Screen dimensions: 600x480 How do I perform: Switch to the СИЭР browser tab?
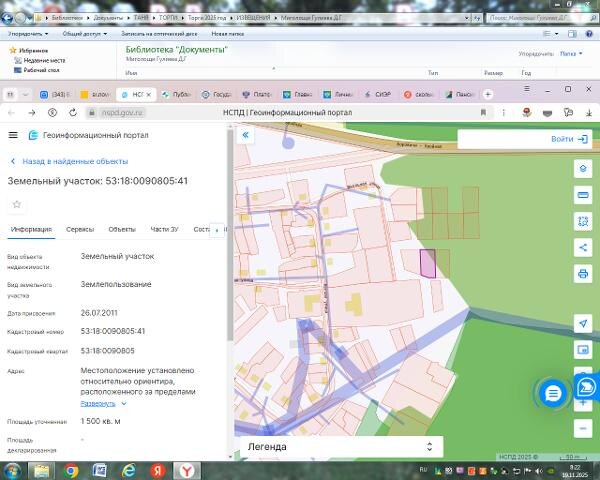click(x=378, y=94)
